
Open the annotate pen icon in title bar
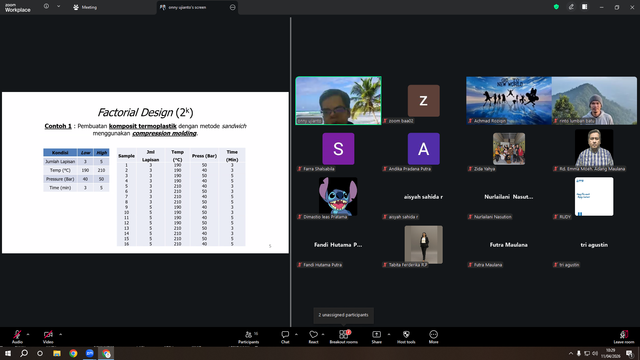[571, 7]
